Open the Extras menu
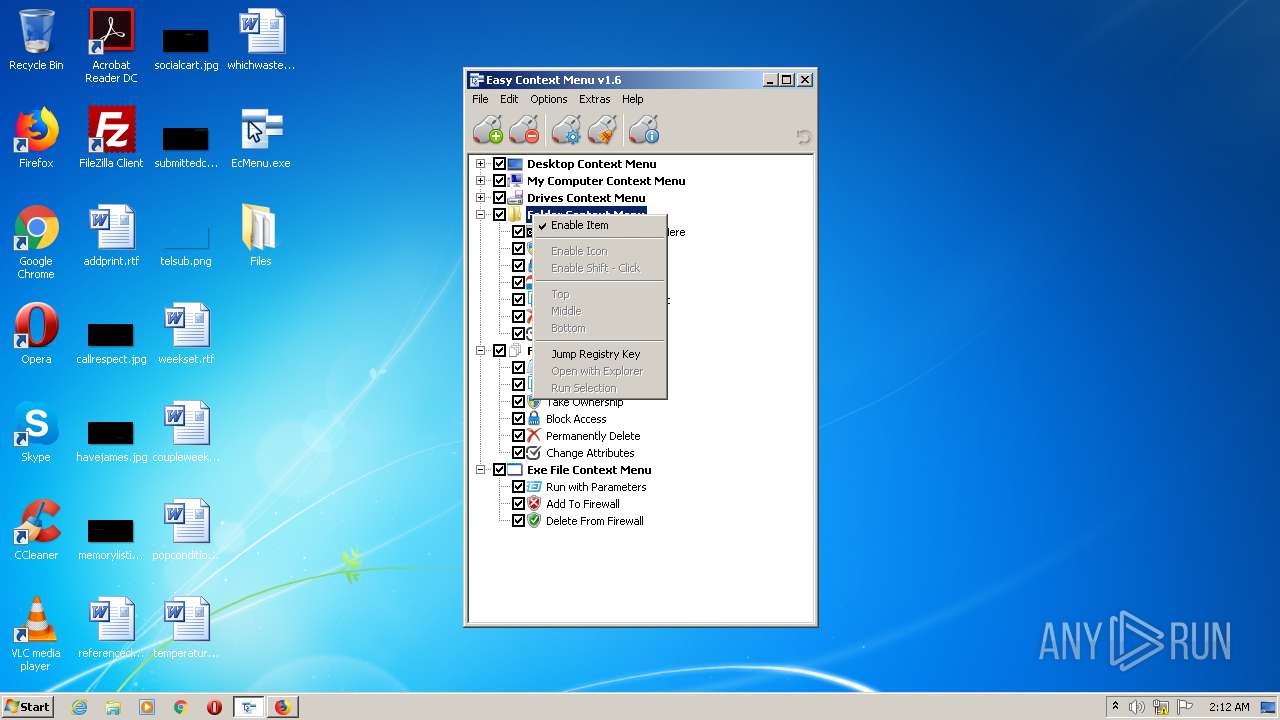1280x720 pixels. pos(594,99)
